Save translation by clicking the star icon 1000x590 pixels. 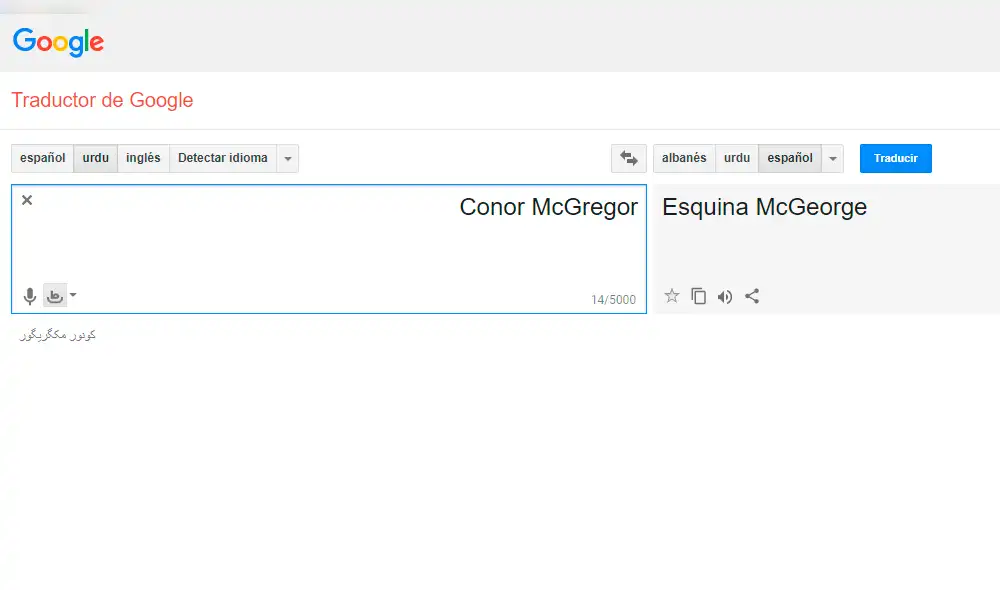(672, 295)
